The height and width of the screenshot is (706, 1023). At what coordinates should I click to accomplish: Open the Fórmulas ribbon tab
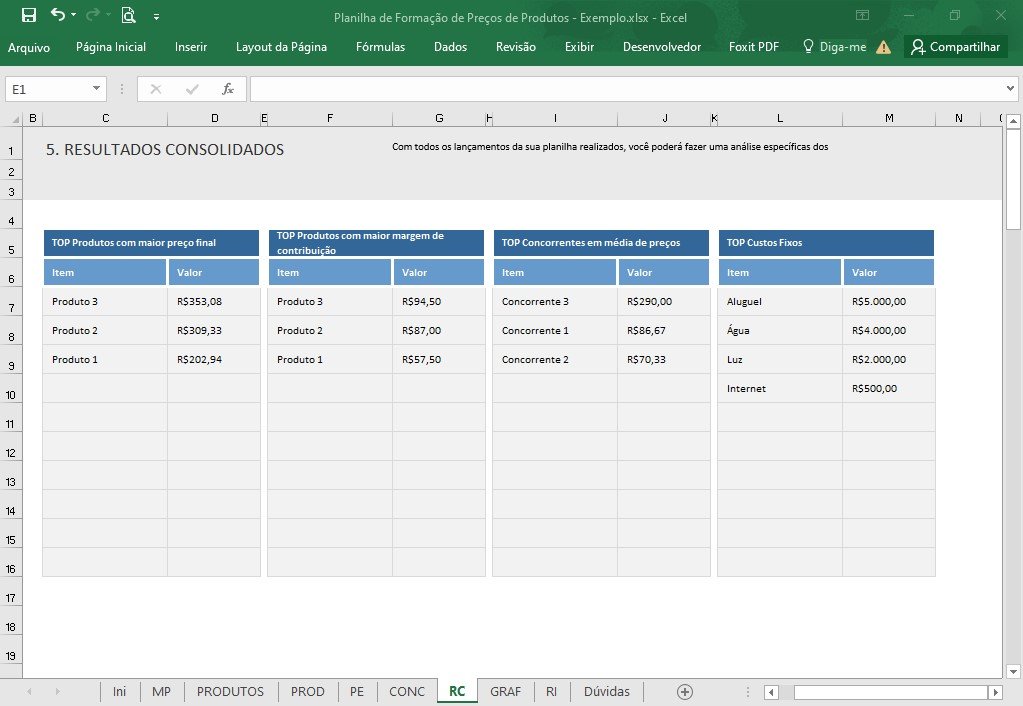click(x=380, y=47)
